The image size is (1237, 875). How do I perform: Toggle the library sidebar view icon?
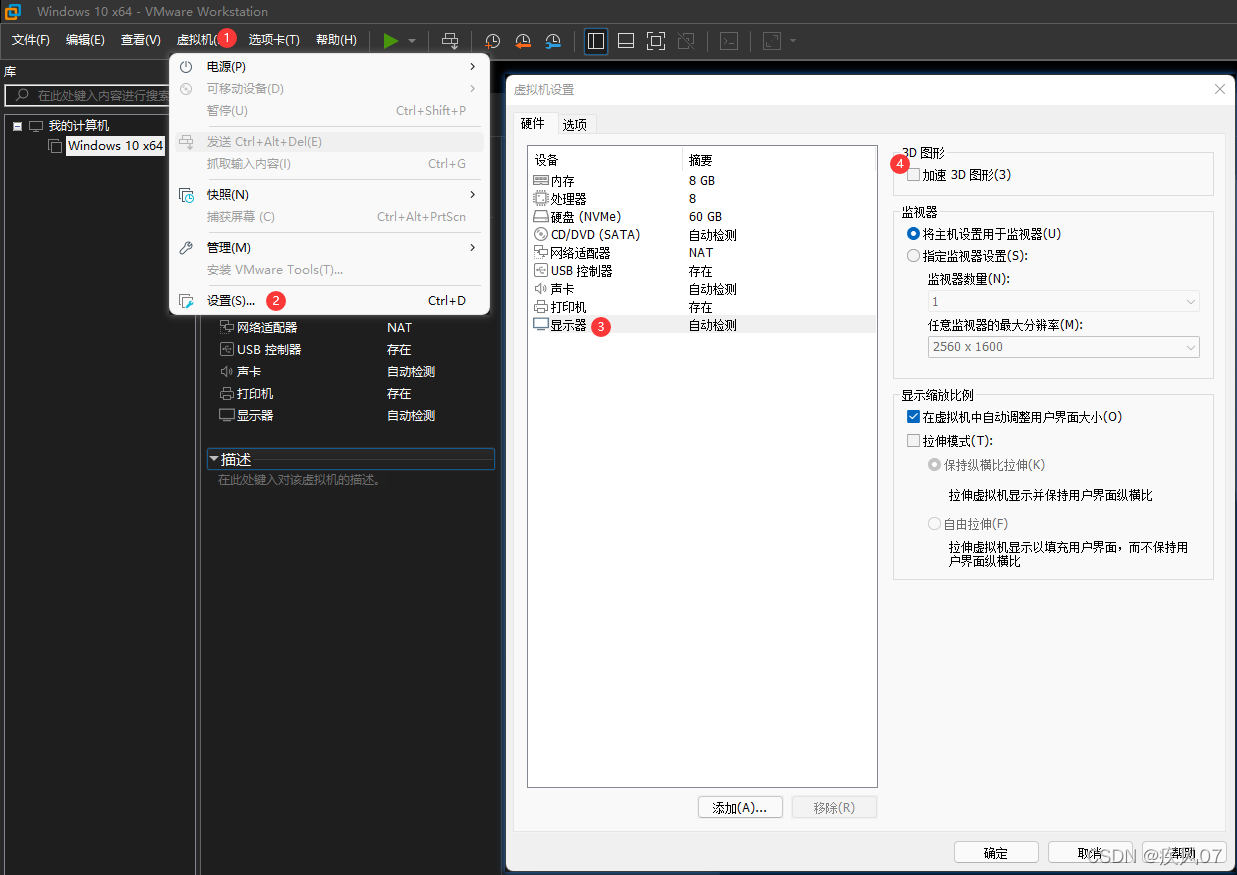(x=596, y=41)
